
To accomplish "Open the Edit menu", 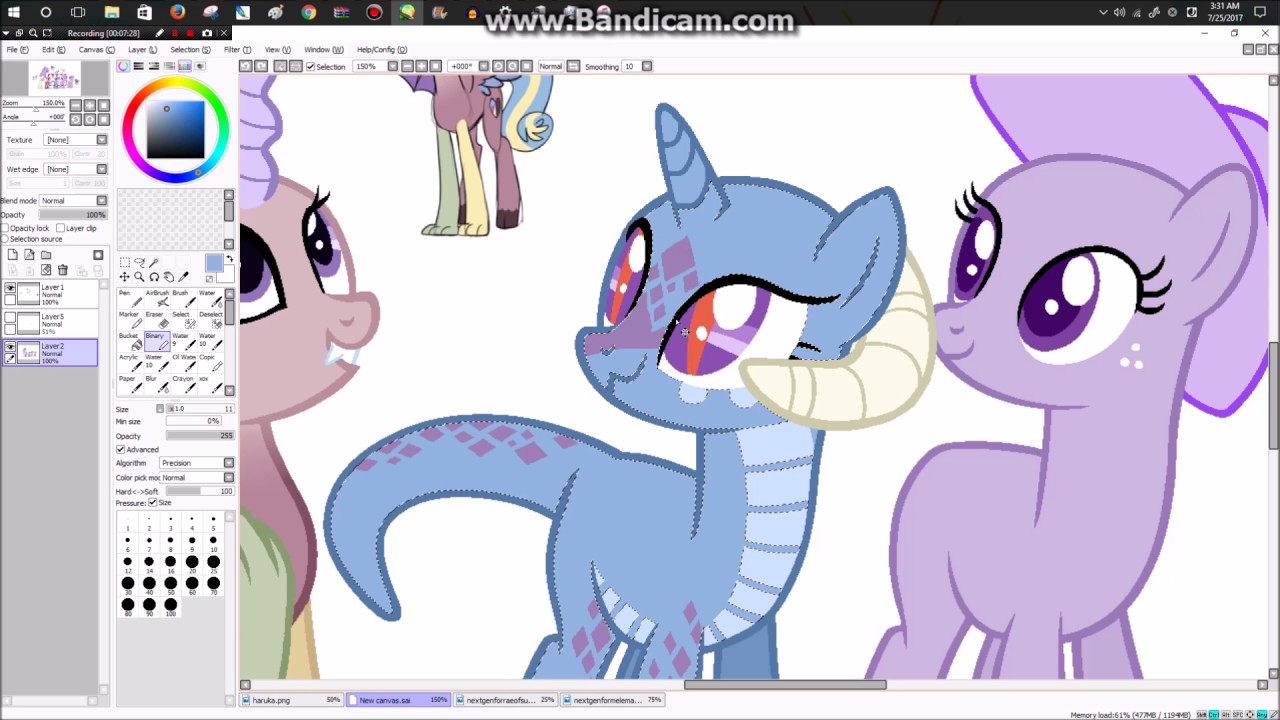I will point(53,49).
